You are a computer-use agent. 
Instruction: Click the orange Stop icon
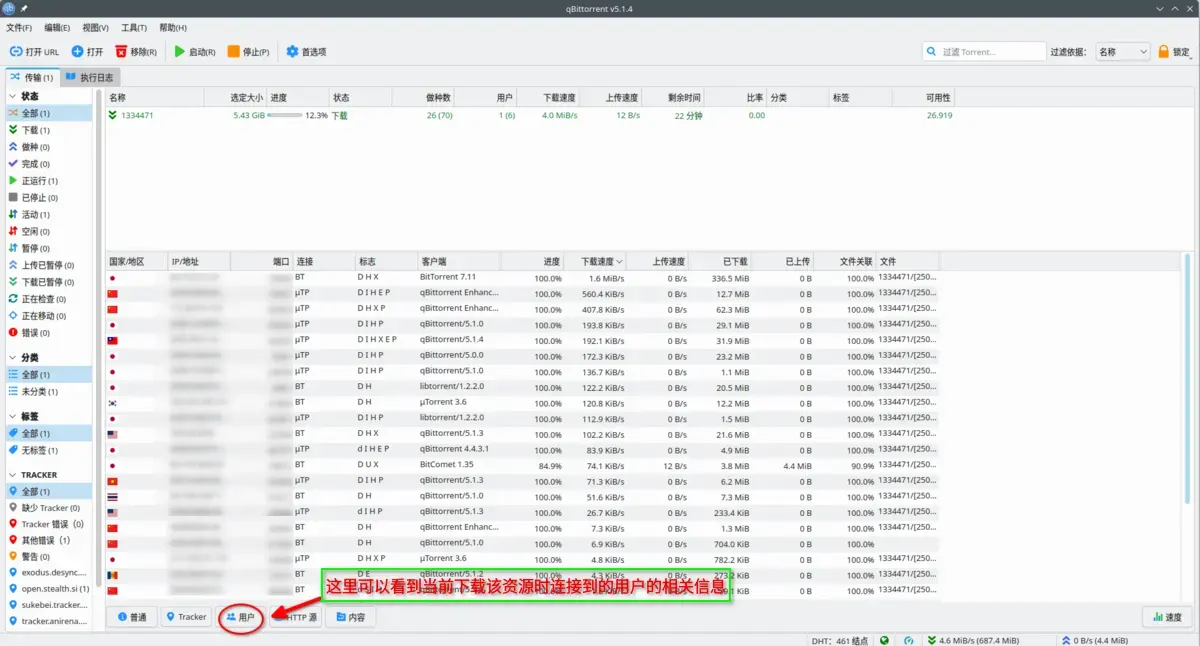(x=233, y=51)
